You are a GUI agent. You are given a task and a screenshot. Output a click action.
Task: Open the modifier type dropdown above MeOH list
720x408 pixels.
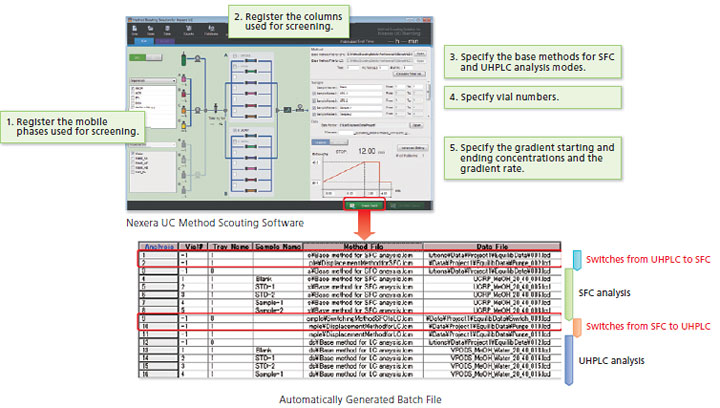[x=153, y=81]
